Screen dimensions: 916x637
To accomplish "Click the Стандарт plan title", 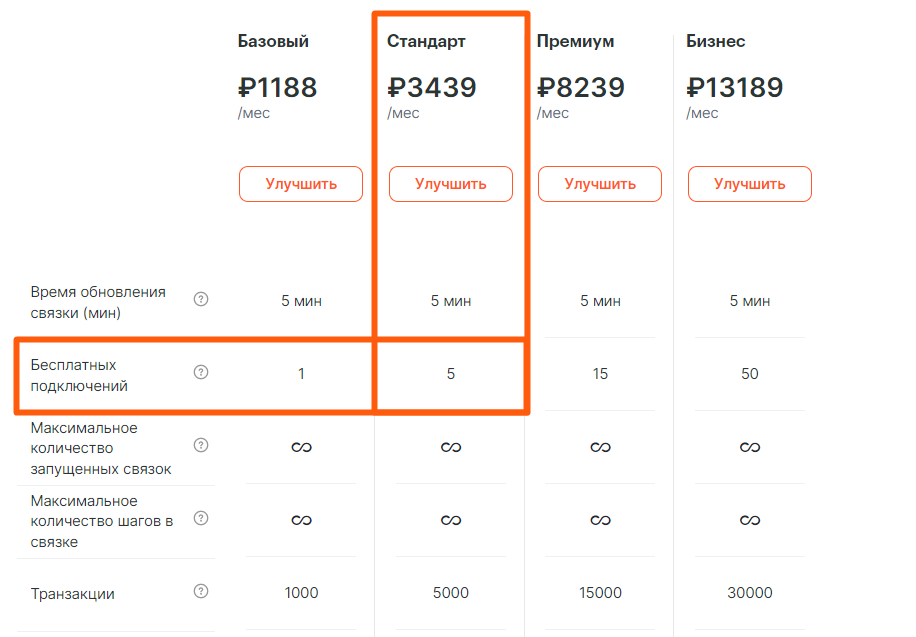I will pyautogui.click(x=426, y=41).
